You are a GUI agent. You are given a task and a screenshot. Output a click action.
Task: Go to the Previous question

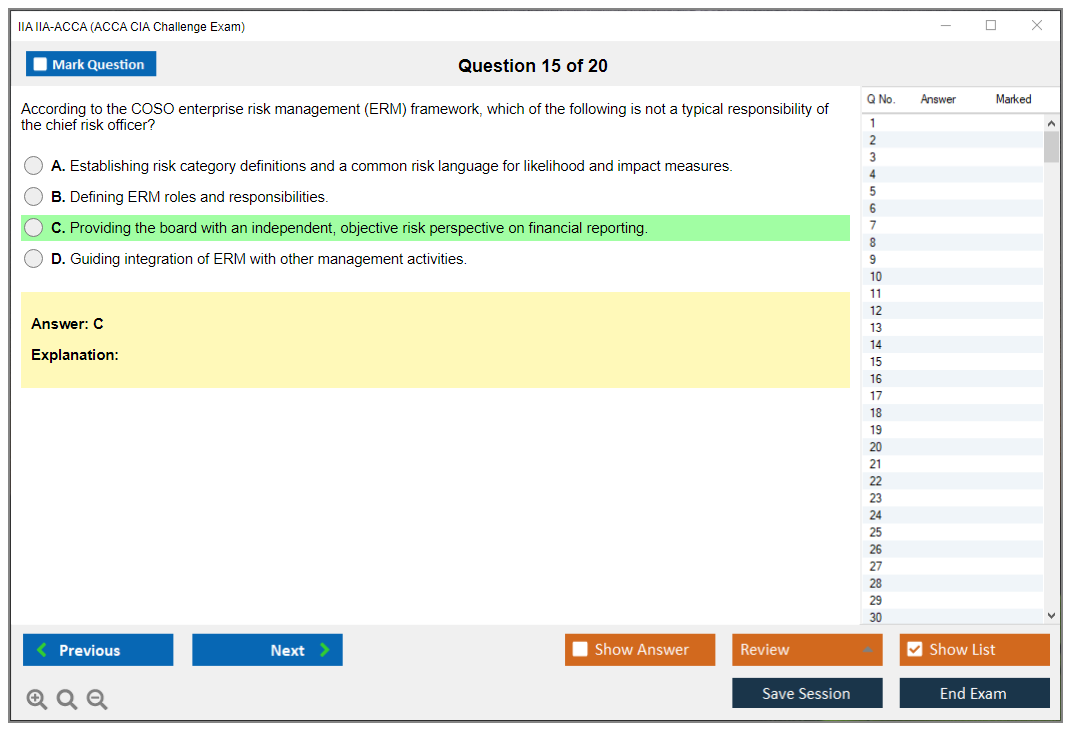(x=98, y=650)
